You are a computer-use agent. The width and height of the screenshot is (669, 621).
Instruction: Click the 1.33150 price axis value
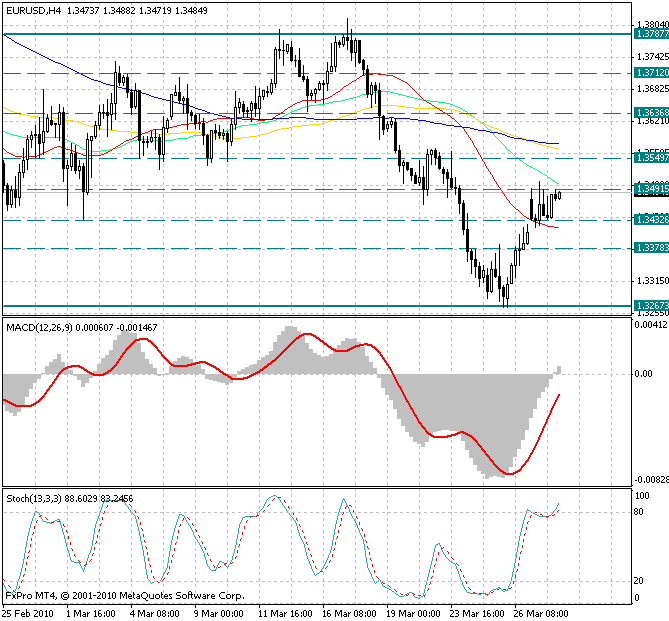pyautogui.click(x=653, y=280)
